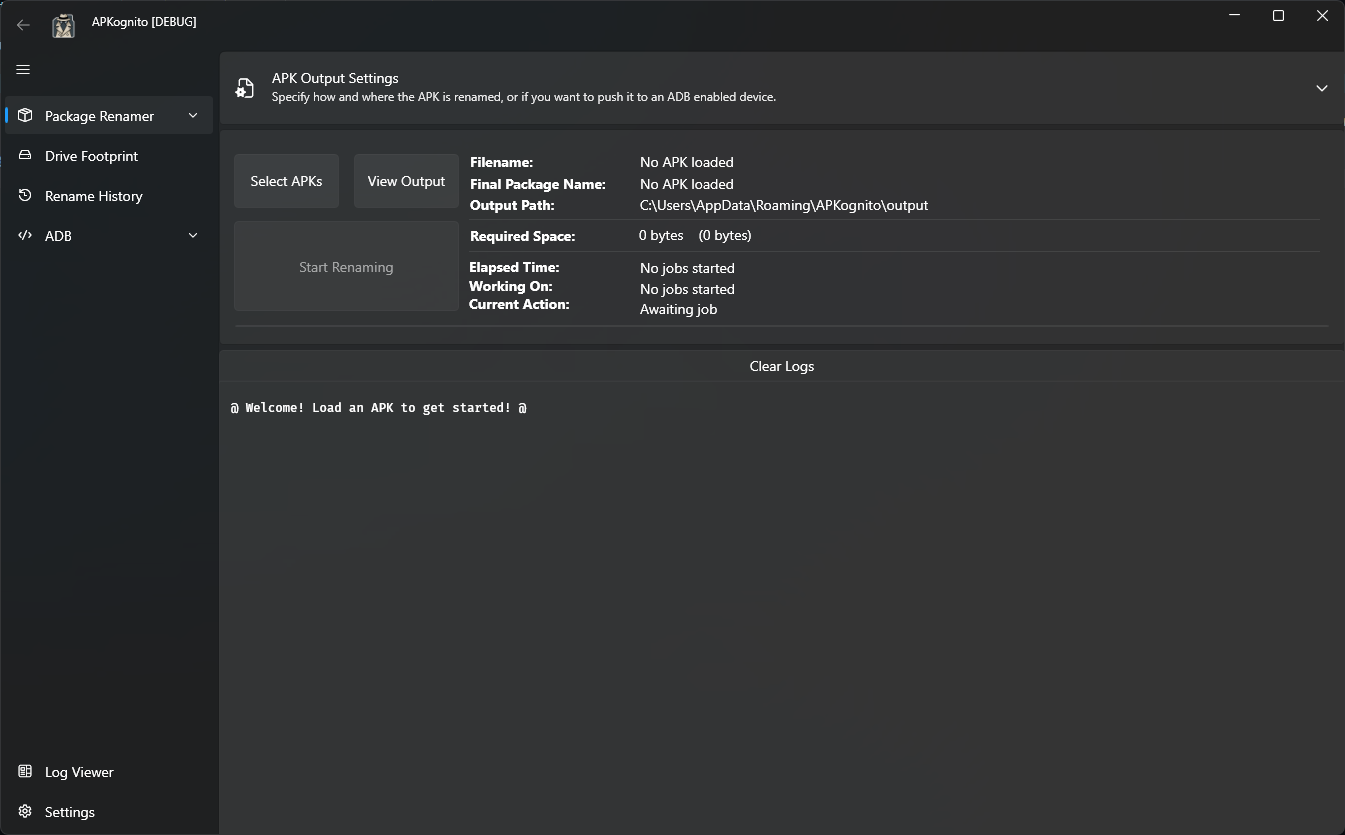Click the Start Renaming button
The height and width of the screenshot is (835, 1345).
346,267
